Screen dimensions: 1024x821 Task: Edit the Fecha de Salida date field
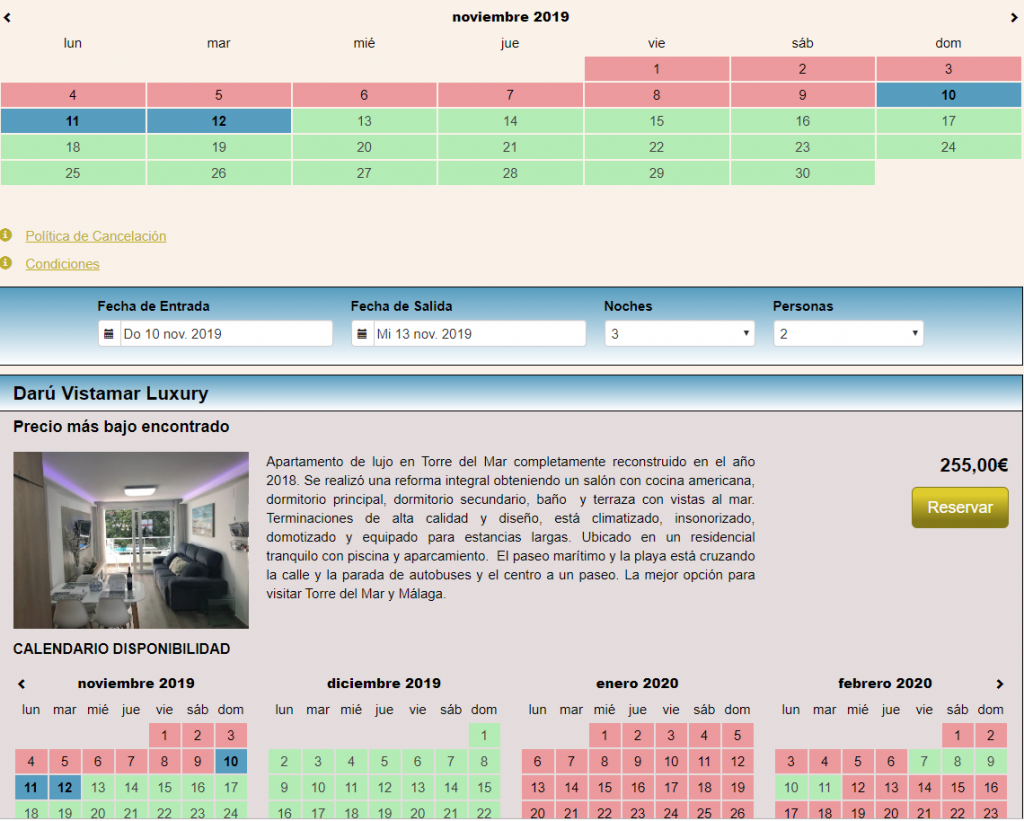coord(478,334)
